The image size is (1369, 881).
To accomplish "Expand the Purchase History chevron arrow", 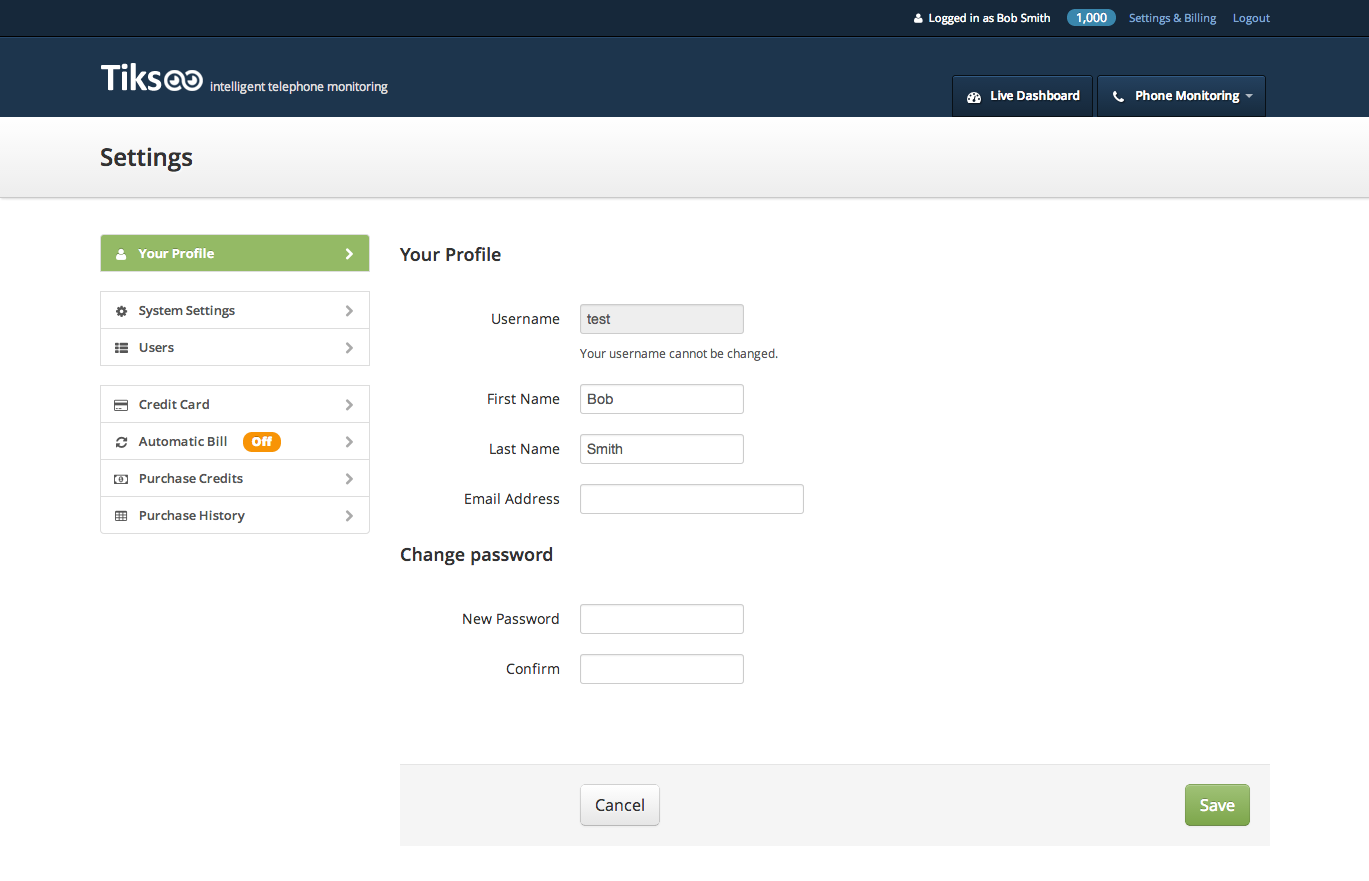I will (349, 516).
